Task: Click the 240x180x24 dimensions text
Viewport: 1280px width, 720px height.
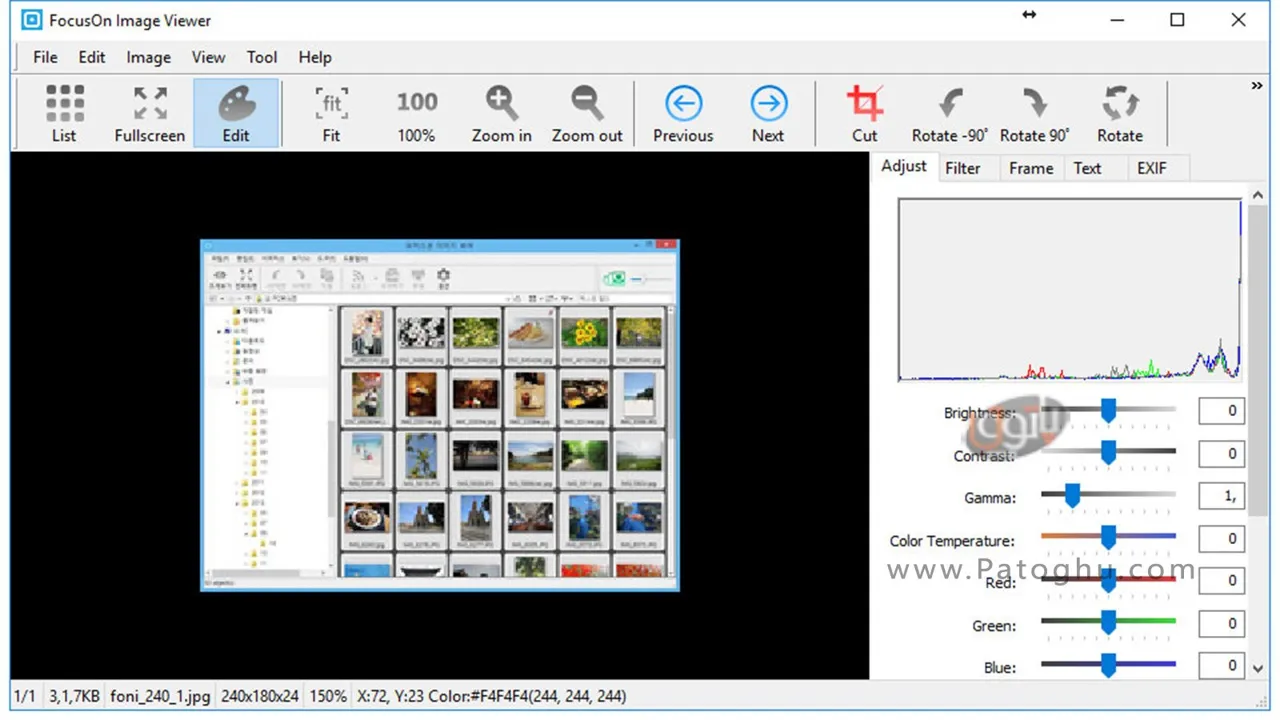Action: coord(260,696)
